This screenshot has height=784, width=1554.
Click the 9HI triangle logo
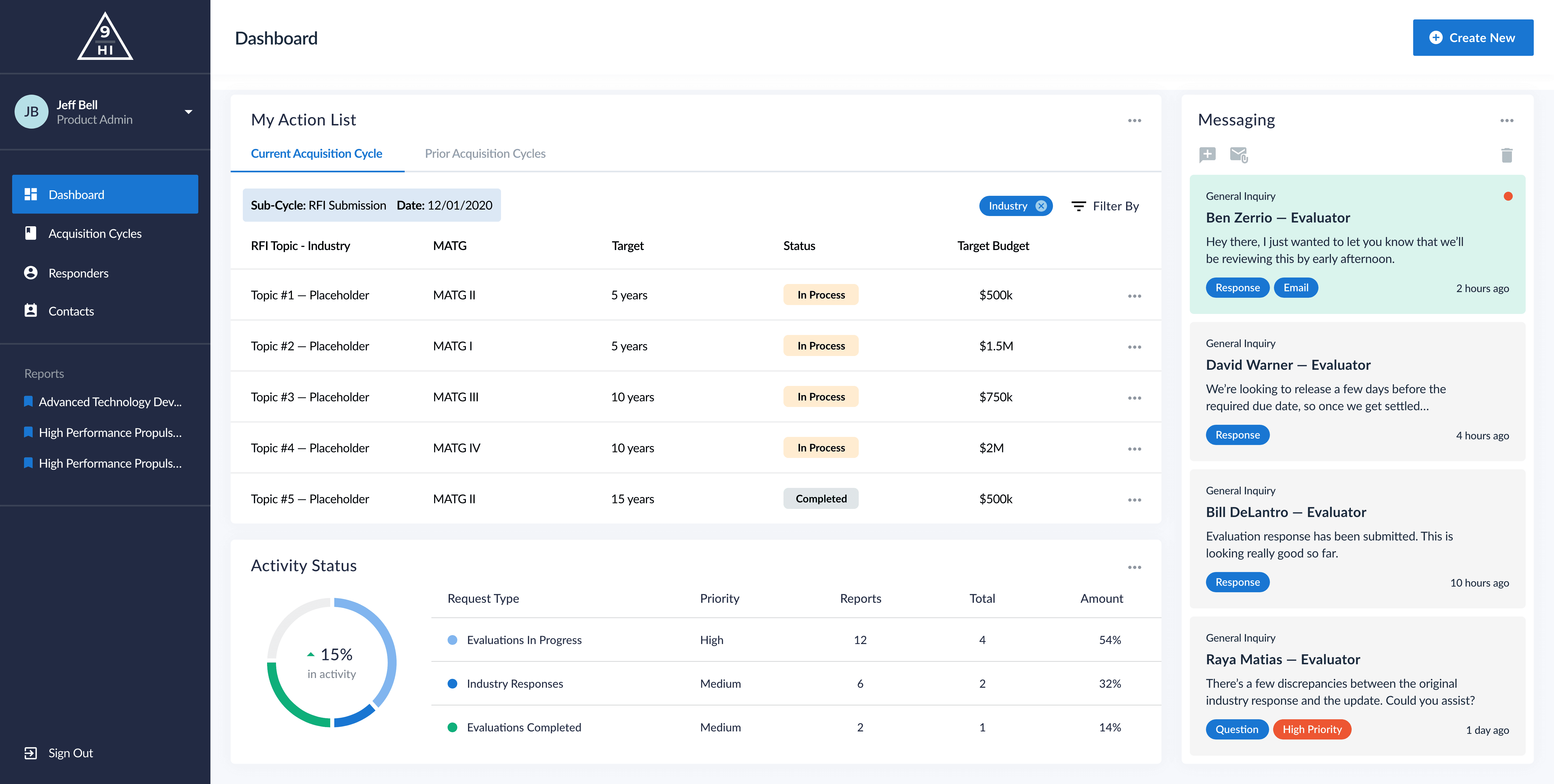click(105, 37)
